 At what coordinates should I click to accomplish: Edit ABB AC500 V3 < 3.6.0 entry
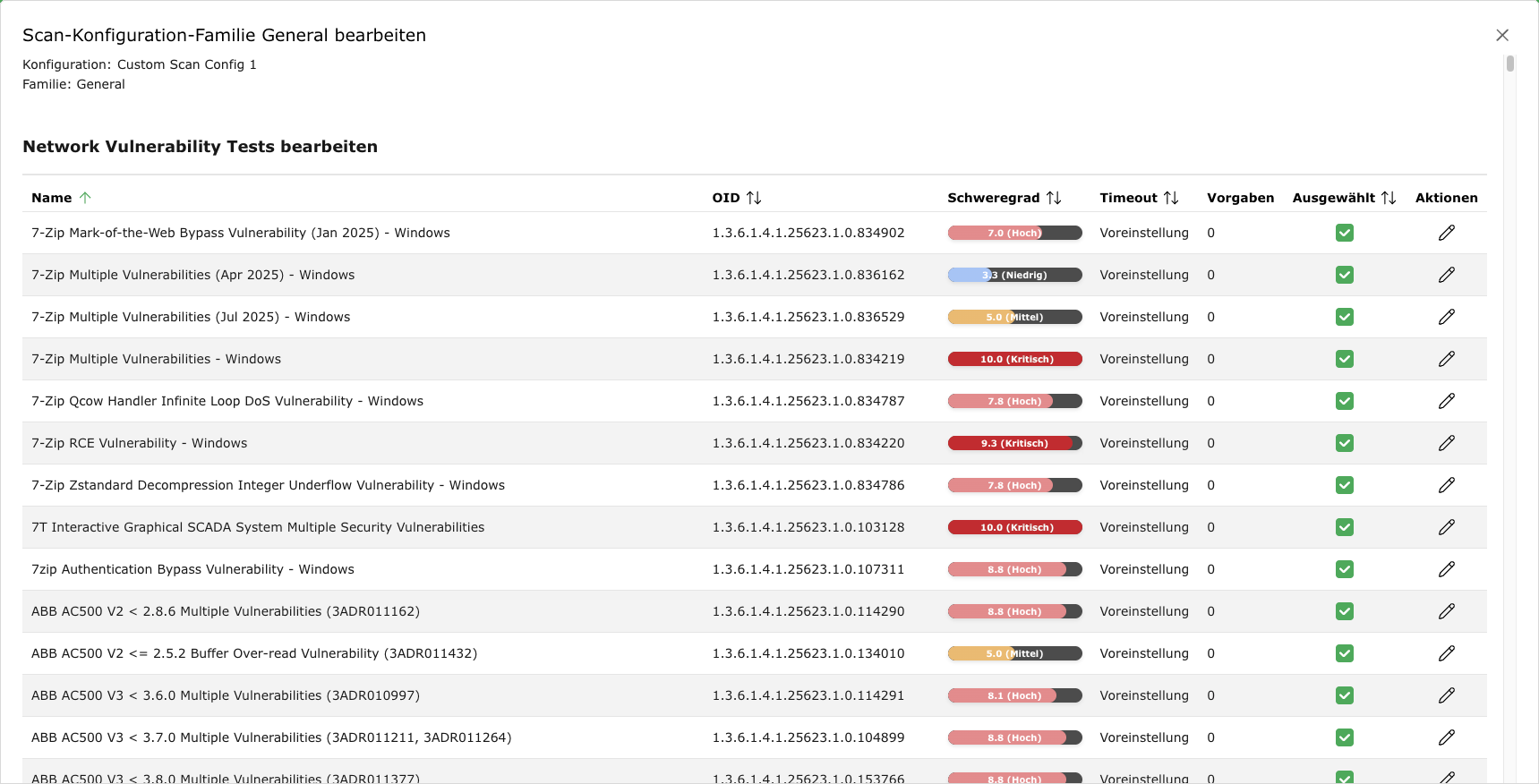coord(1446,695)
